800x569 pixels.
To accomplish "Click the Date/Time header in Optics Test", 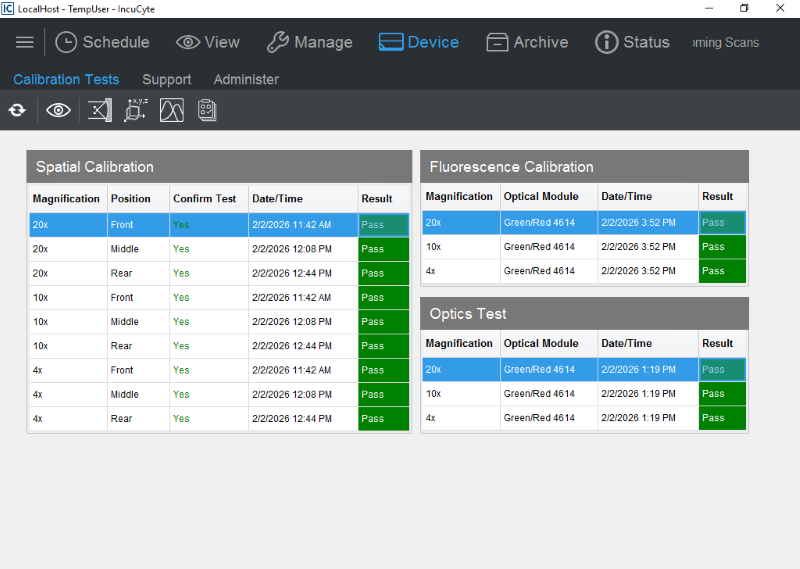I will click(x=626, y=343).
